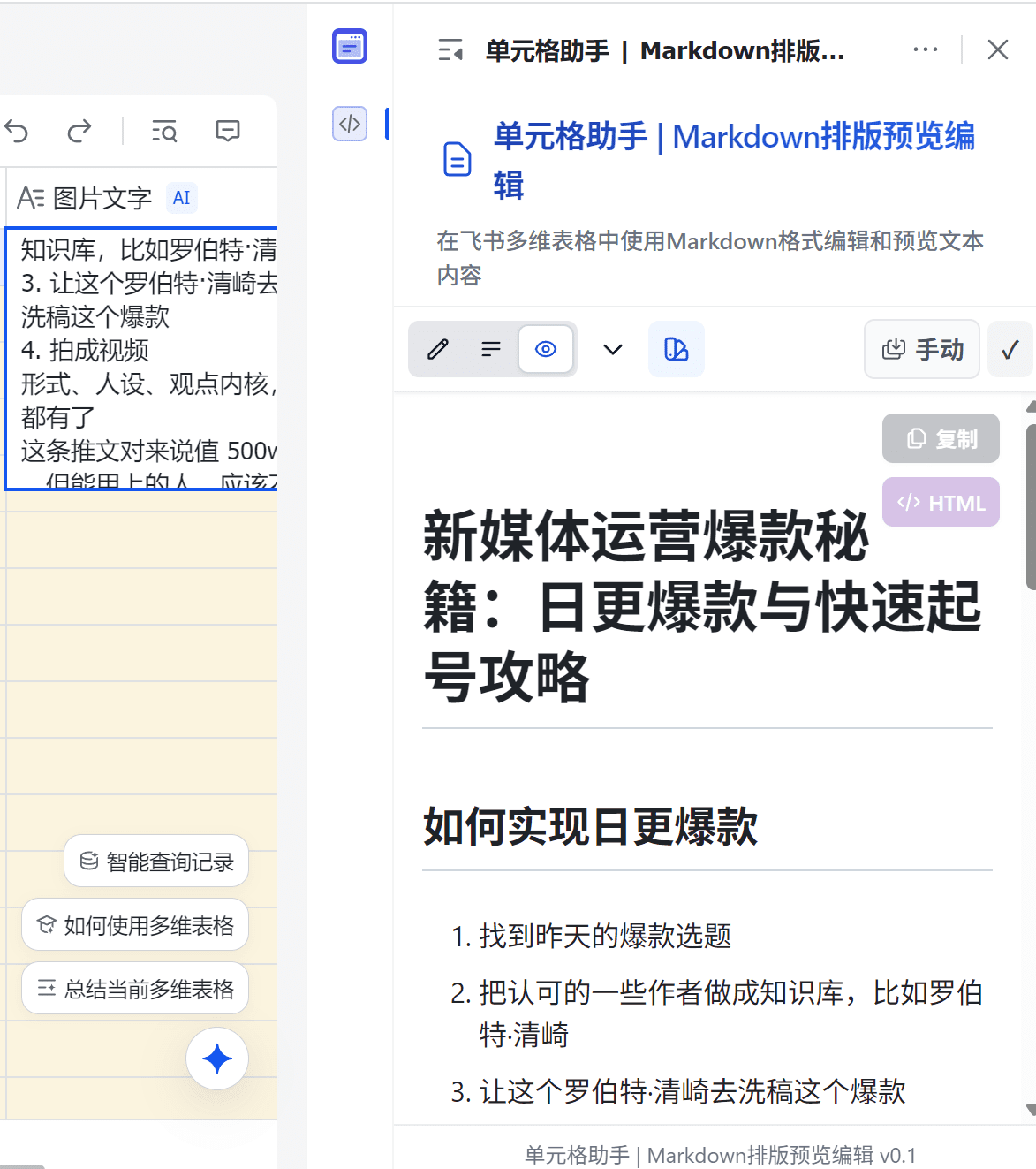Viewport: 1036px width, 1169px height.
Task: Collapse the plugin panel list icon
Action: (450, 51)
